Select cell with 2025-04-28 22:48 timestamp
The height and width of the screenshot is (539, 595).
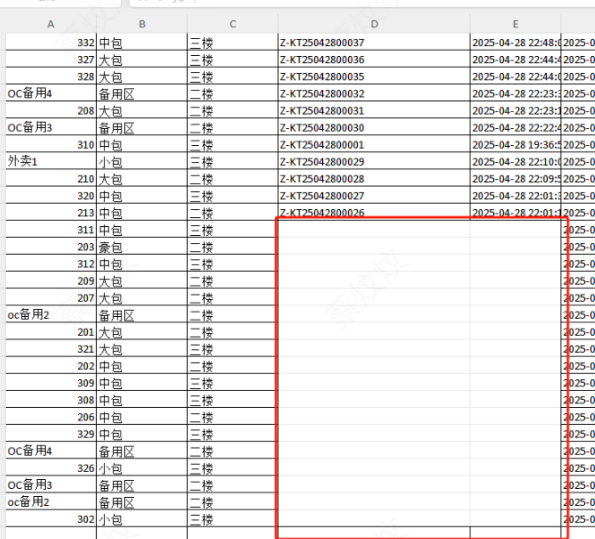[515, 43]
